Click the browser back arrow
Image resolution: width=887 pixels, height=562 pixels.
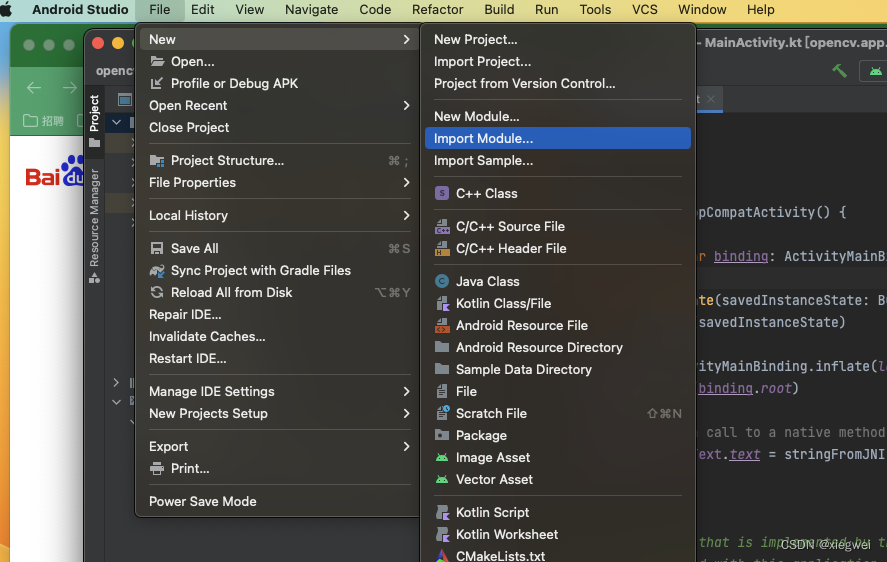[34, 87]
